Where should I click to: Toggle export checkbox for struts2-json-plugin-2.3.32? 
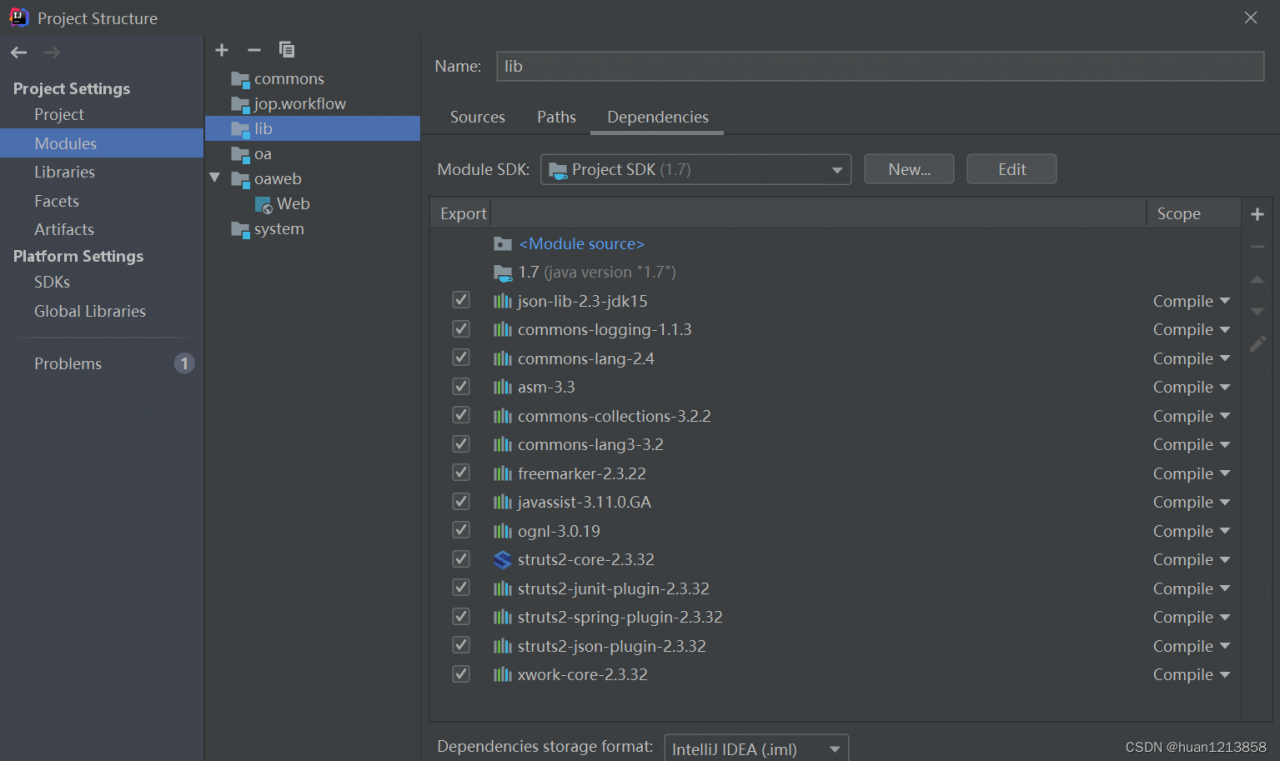coord(461,645)
